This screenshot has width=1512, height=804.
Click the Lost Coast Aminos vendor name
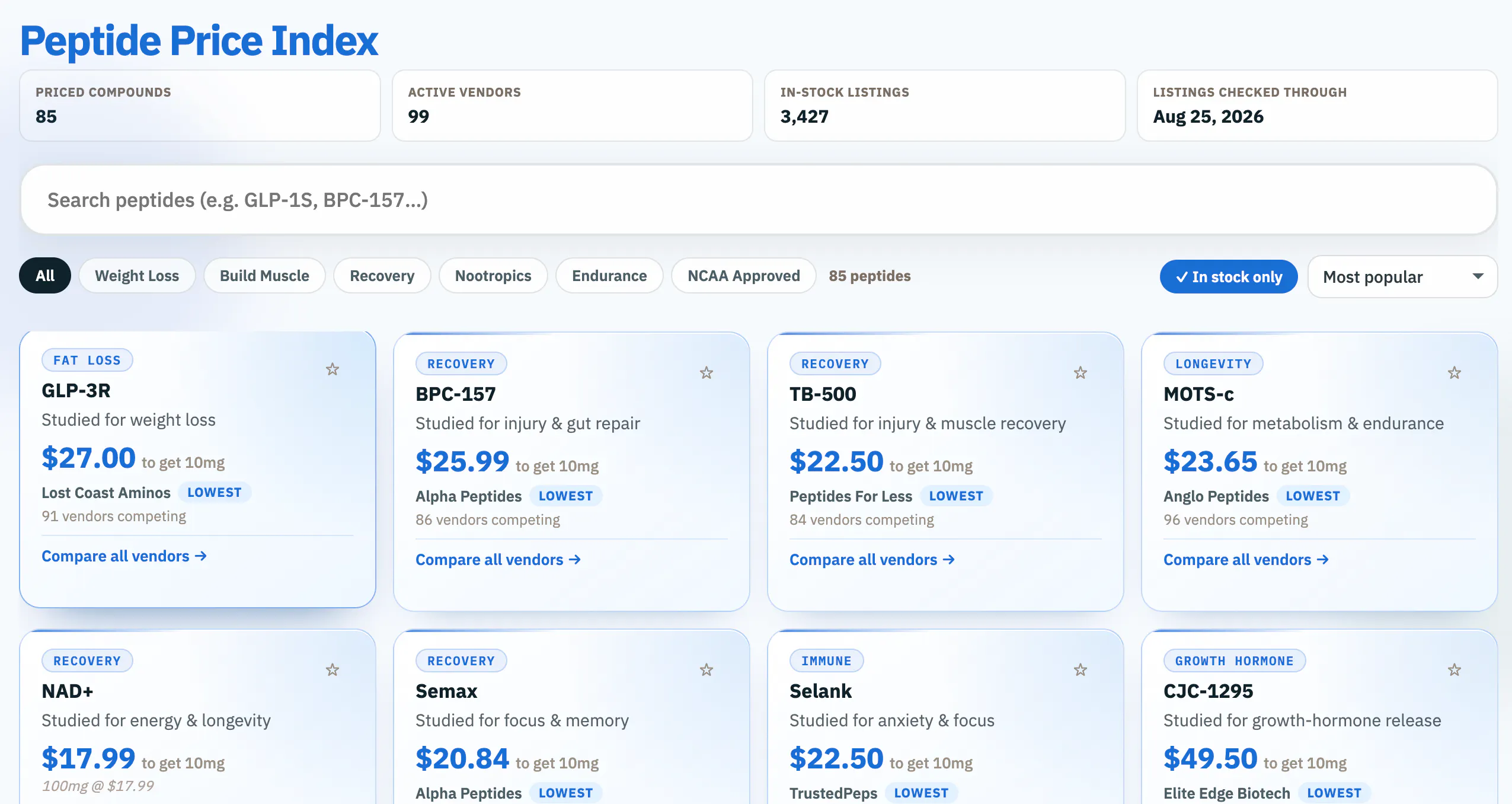[106, 493]
